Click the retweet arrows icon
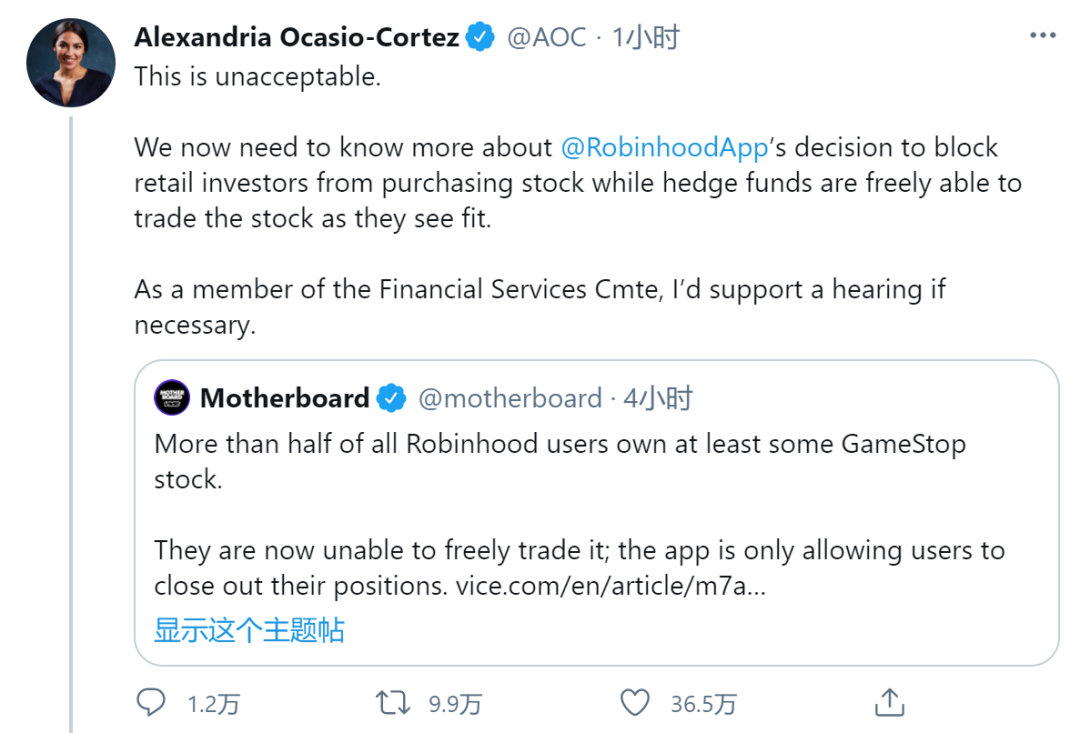Viewport: 1080px width, 733px height. pos(392,702)
